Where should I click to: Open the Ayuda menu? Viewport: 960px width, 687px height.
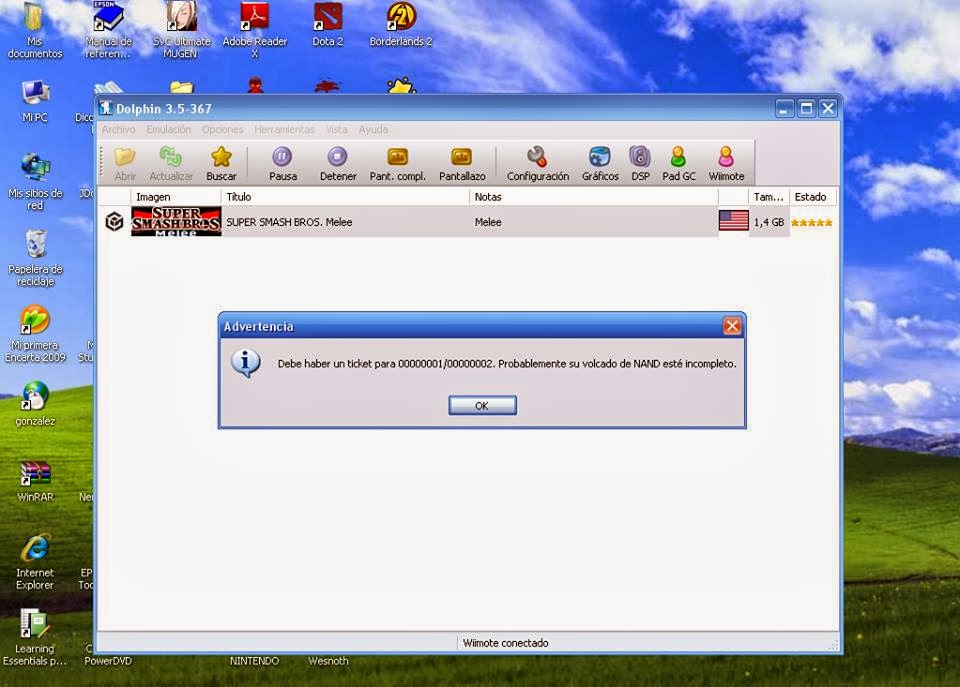370,129
